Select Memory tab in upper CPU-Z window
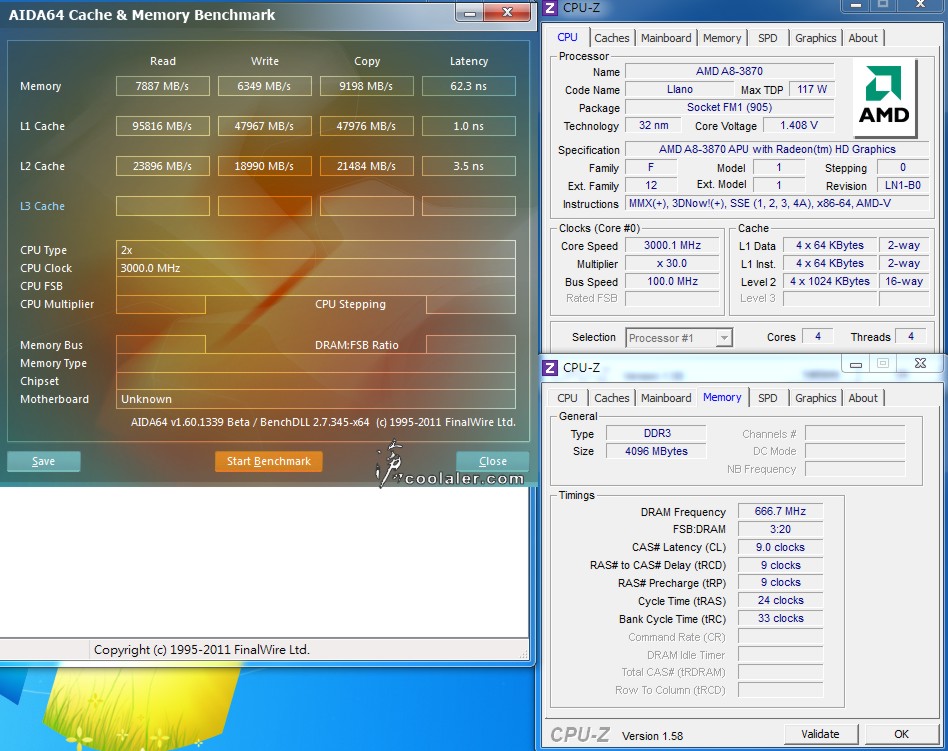This screenshot has width=948, height=751. 722,38
